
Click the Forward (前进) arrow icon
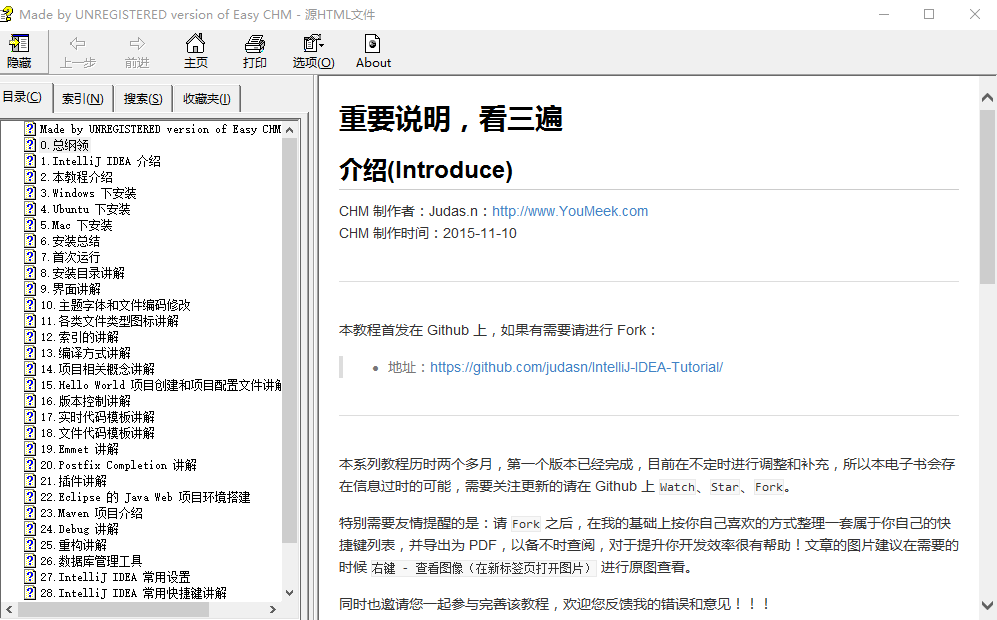point(137,44)
